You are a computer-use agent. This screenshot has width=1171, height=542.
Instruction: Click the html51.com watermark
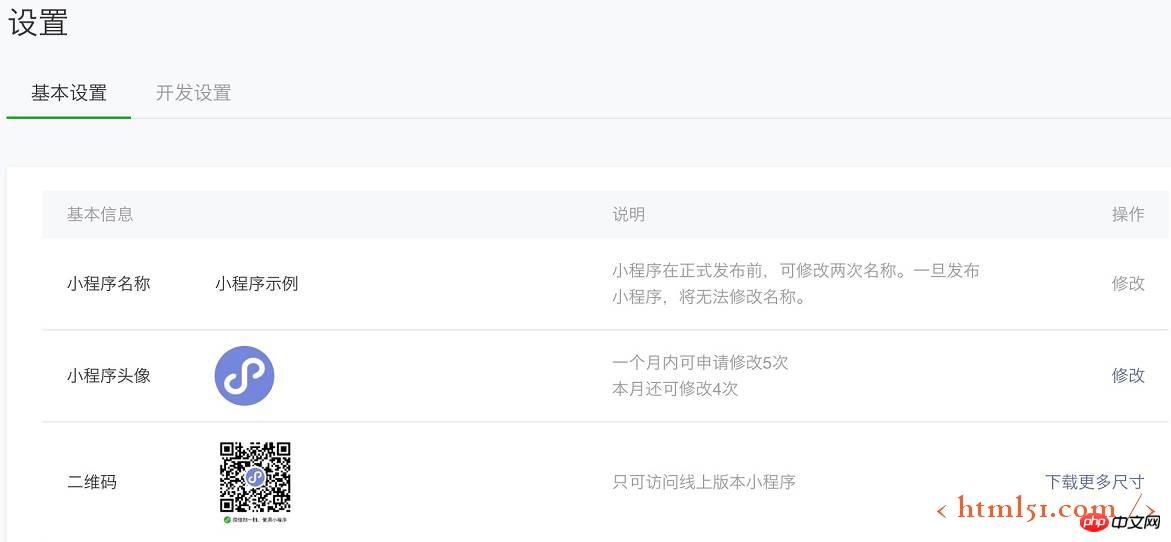[1035, 508]
